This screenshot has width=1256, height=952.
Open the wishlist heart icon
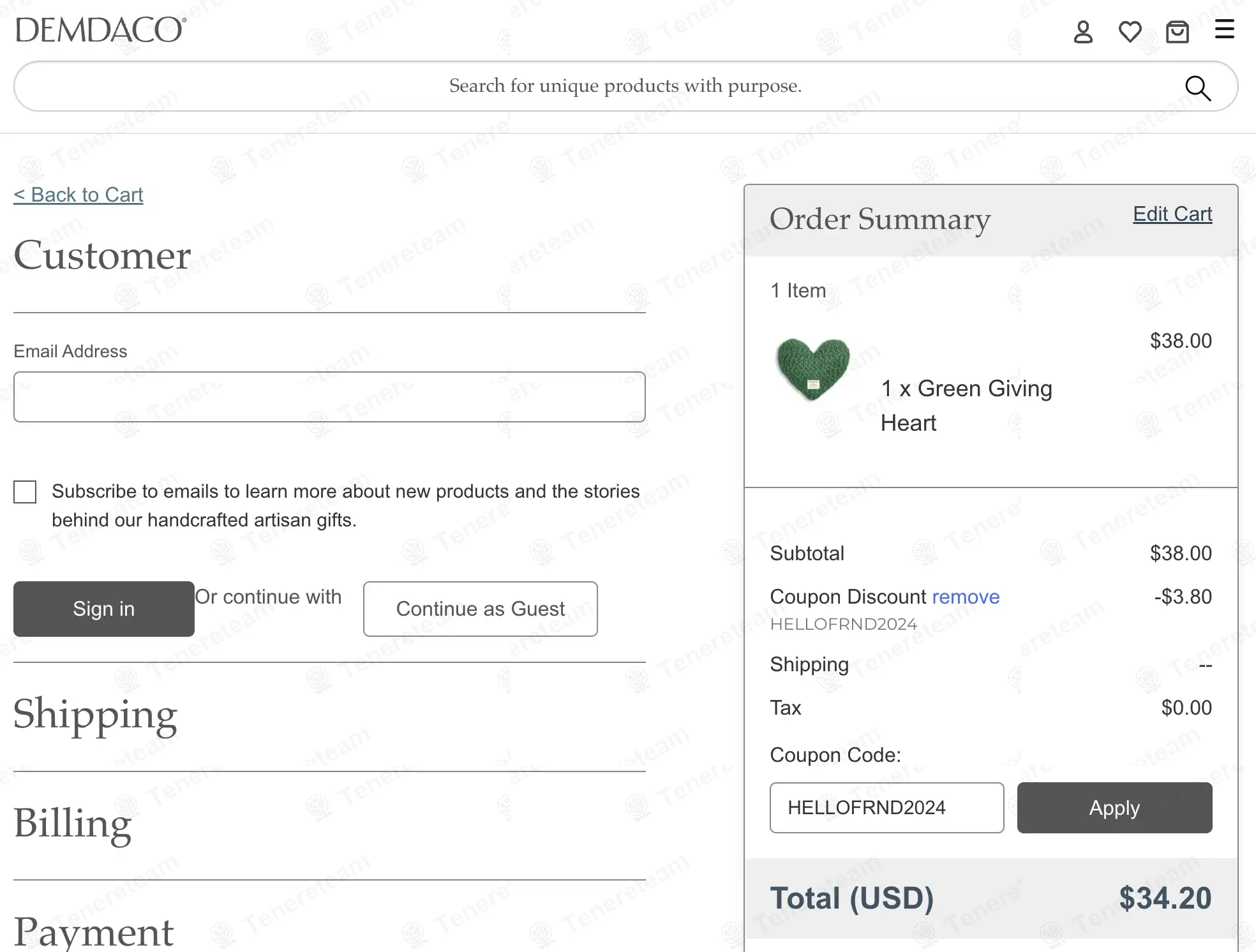[1130, 31]
